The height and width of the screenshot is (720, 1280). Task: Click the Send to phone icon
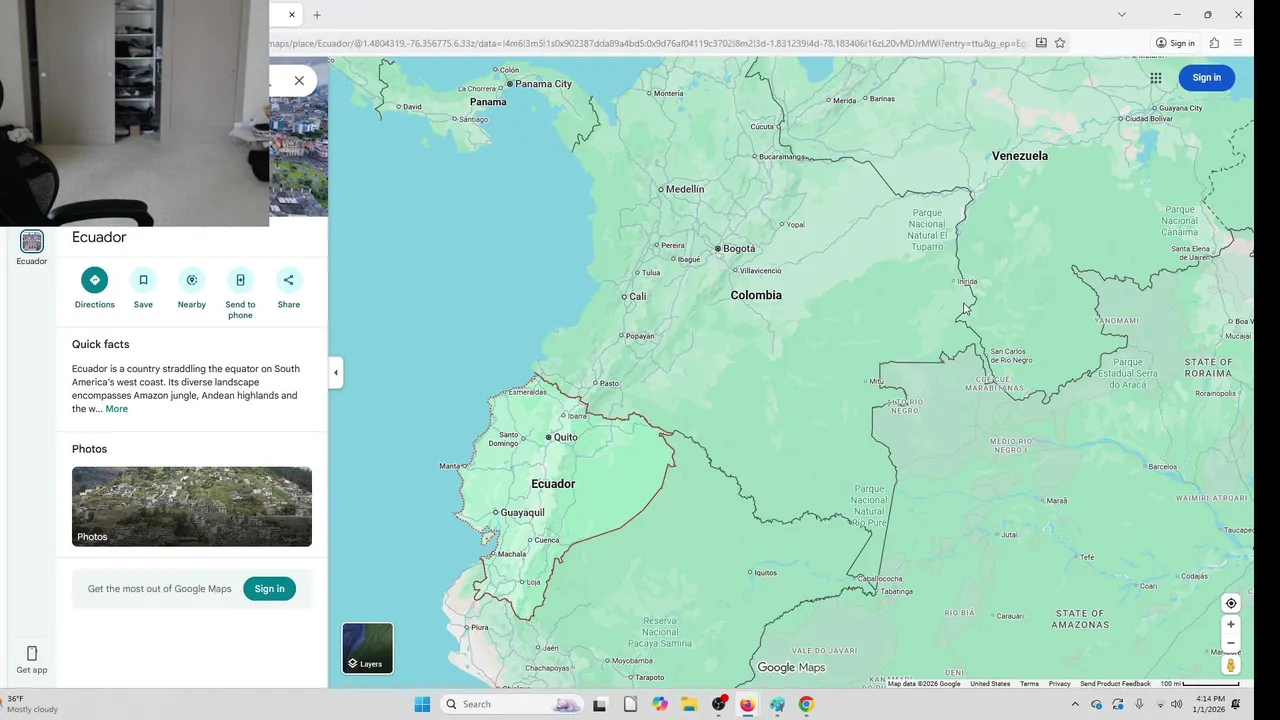click(240, 280)
